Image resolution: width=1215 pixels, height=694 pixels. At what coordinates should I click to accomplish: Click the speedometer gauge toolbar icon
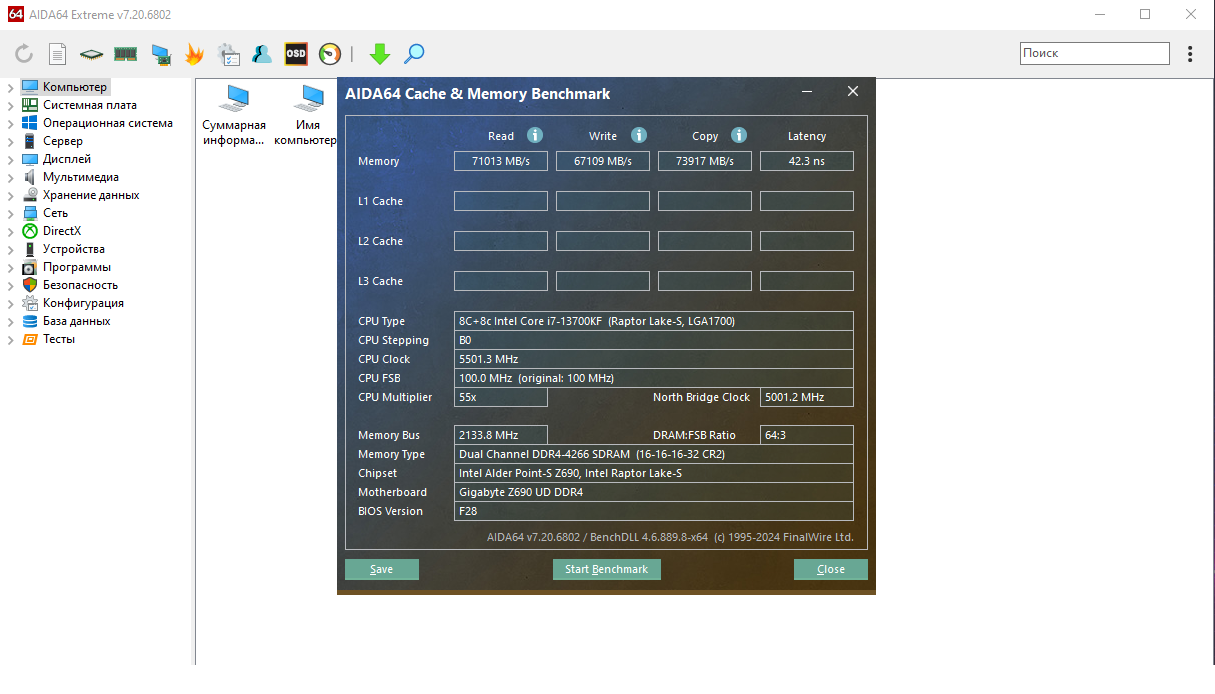click(x=330, y=54)
